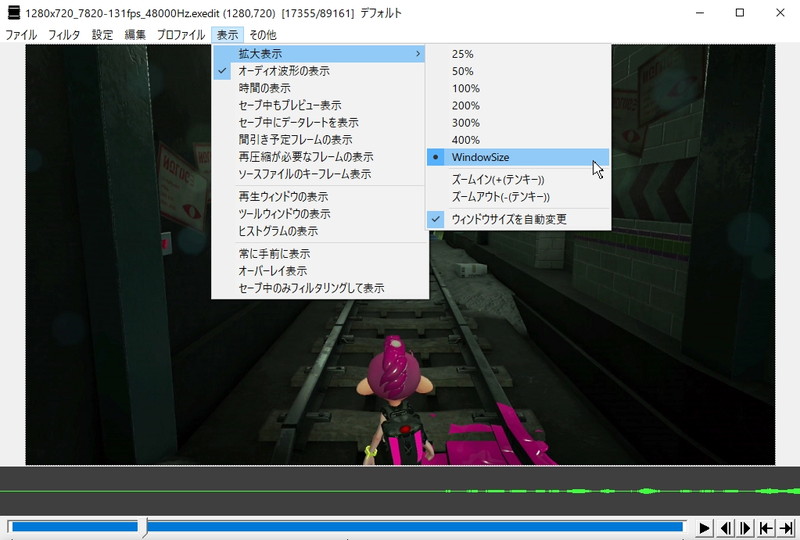Set zoom to 400%

pyautogui.click(x=518, y=140)
